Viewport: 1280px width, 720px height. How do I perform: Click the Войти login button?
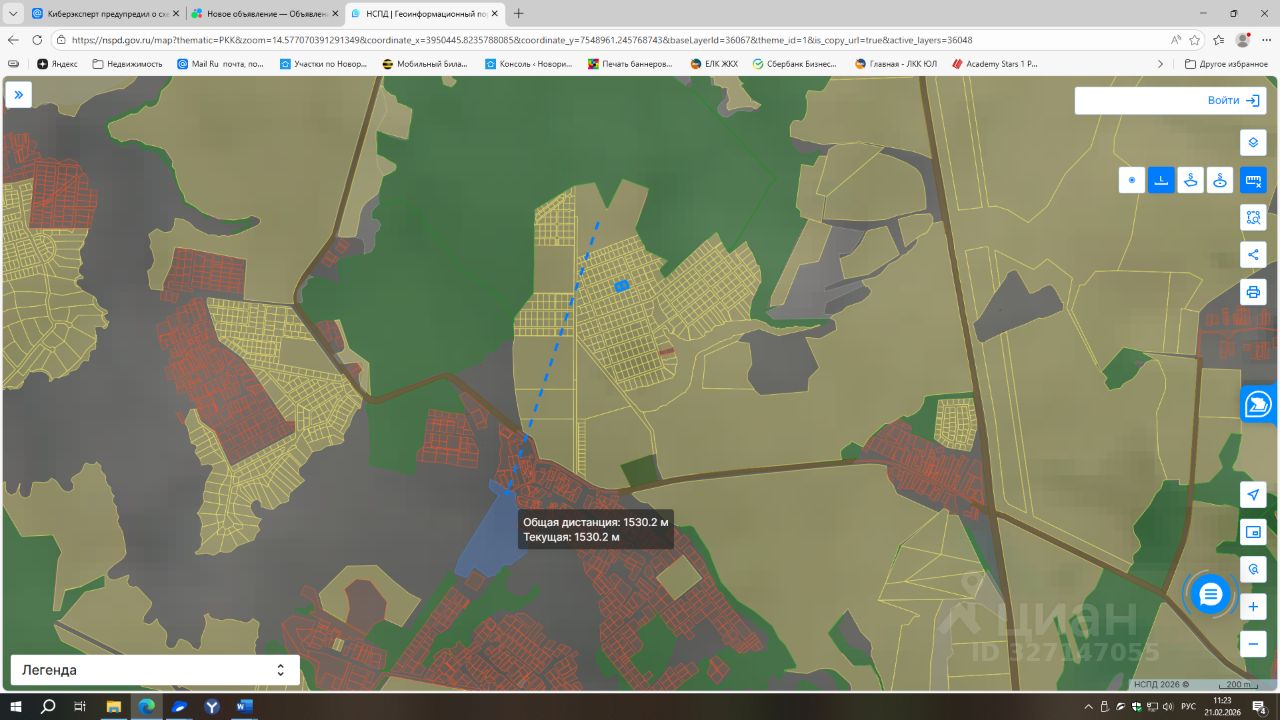coord(1235,101)
